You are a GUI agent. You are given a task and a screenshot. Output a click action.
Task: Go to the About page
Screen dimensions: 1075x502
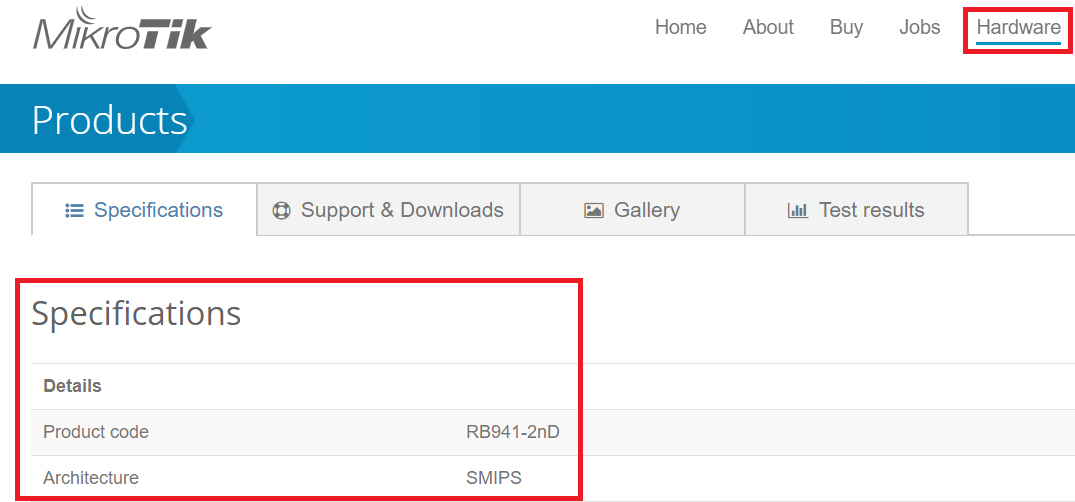pos(768,27)
